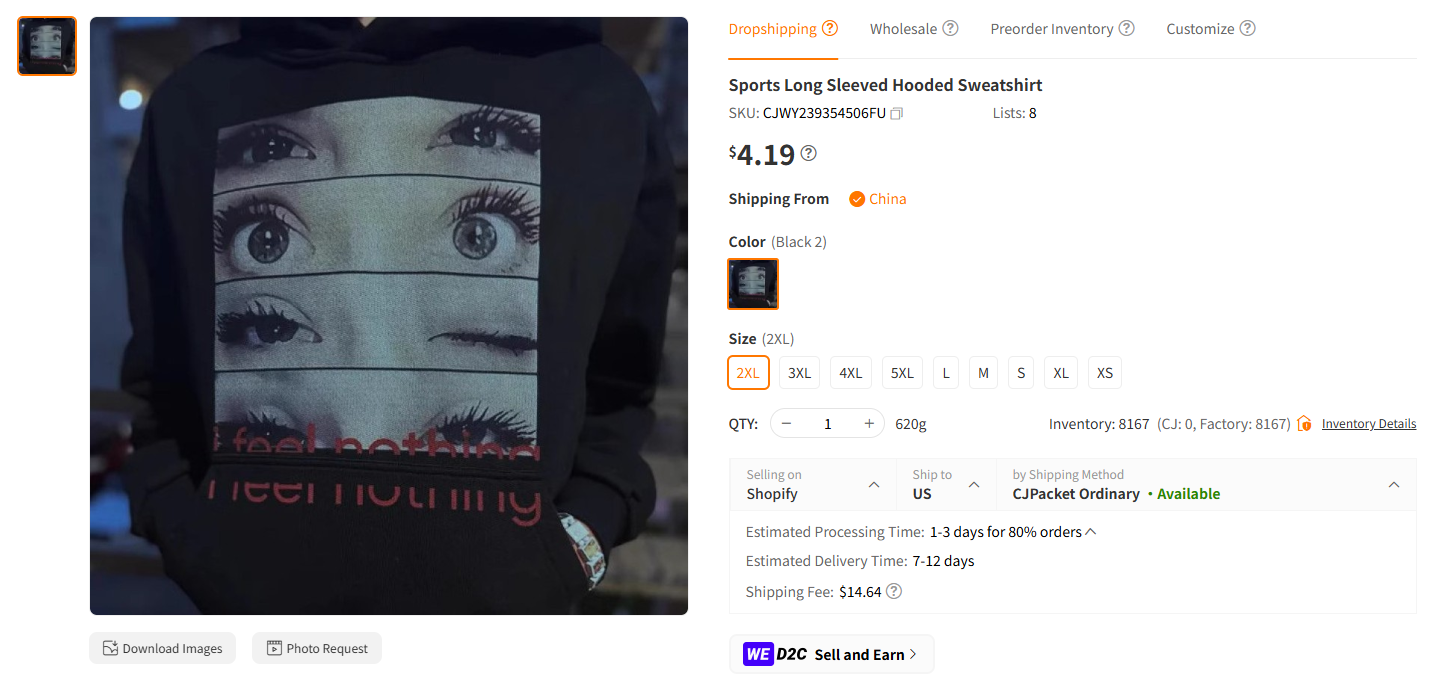The image size is (1435, 679).
Task: Switch to the Wholesale tab
Action: click(x=903, y=29)
